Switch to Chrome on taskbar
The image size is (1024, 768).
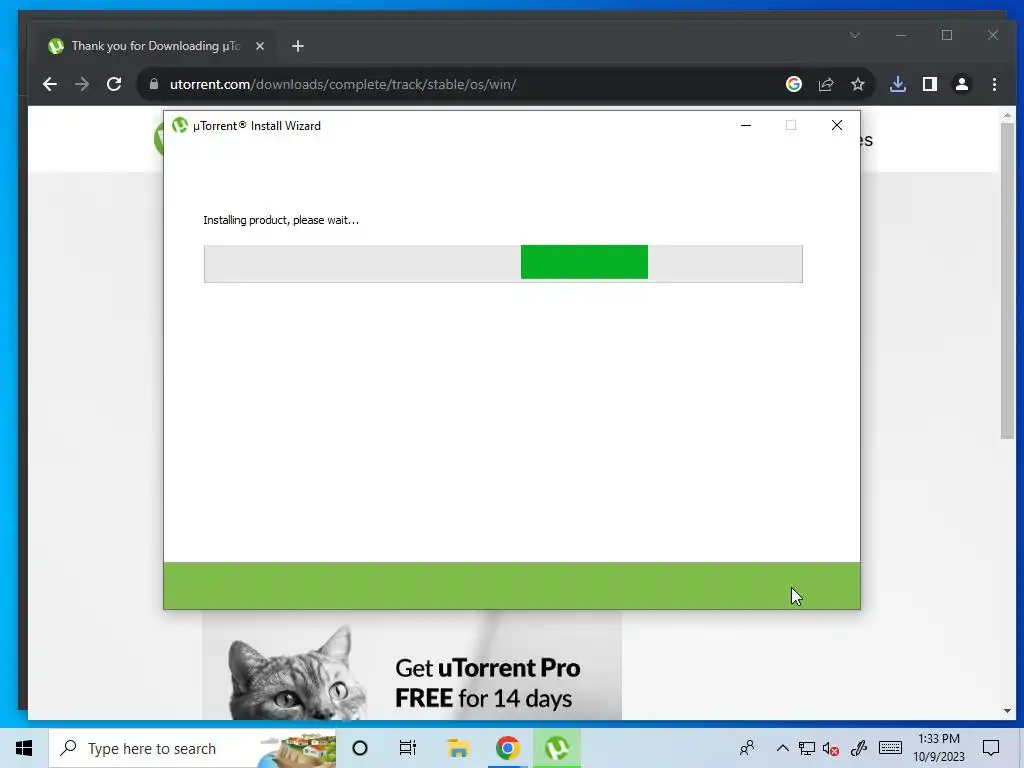[x=507, y=748]
